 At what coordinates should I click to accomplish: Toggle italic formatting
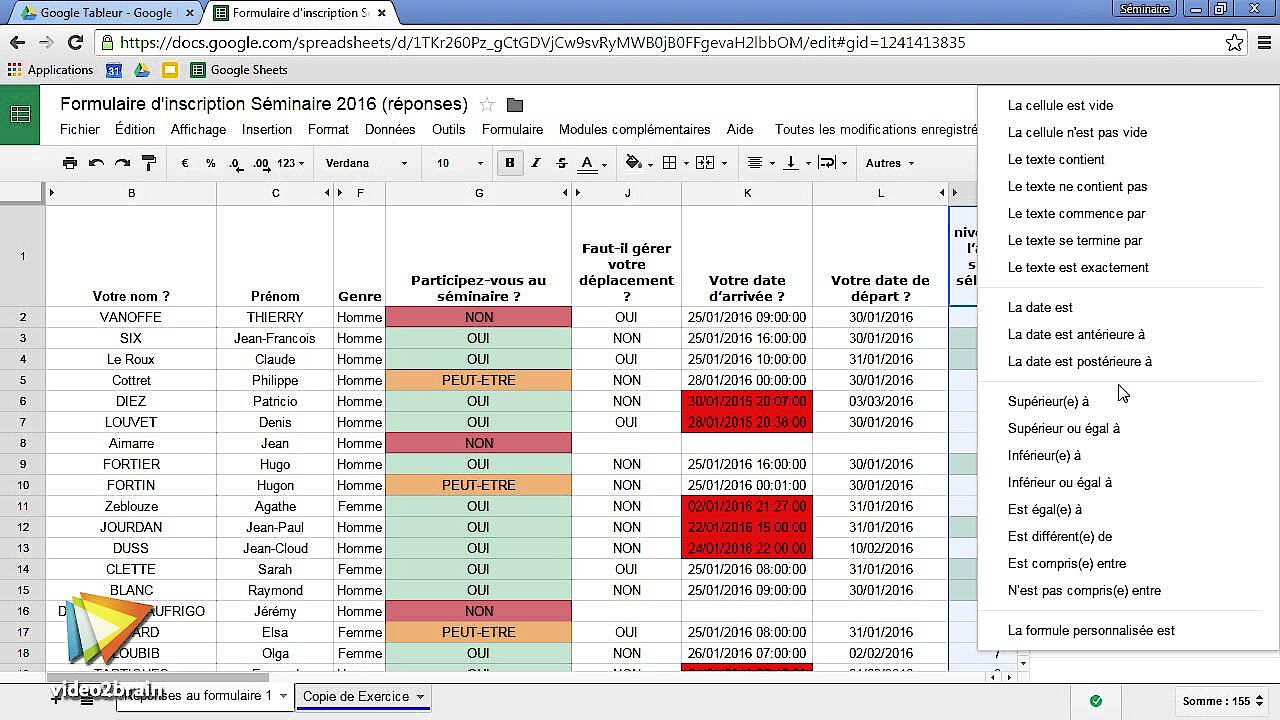tap(536, 163)
